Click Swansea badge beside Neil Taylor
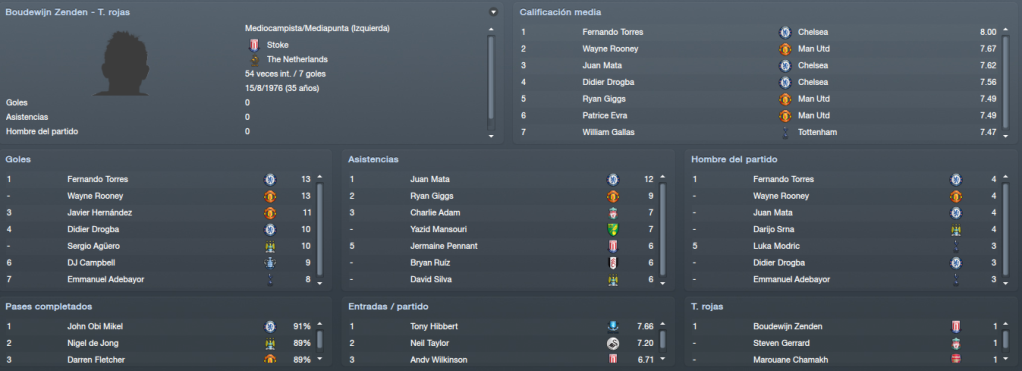This screenshot has width=1022, height=371. point(613,343)
